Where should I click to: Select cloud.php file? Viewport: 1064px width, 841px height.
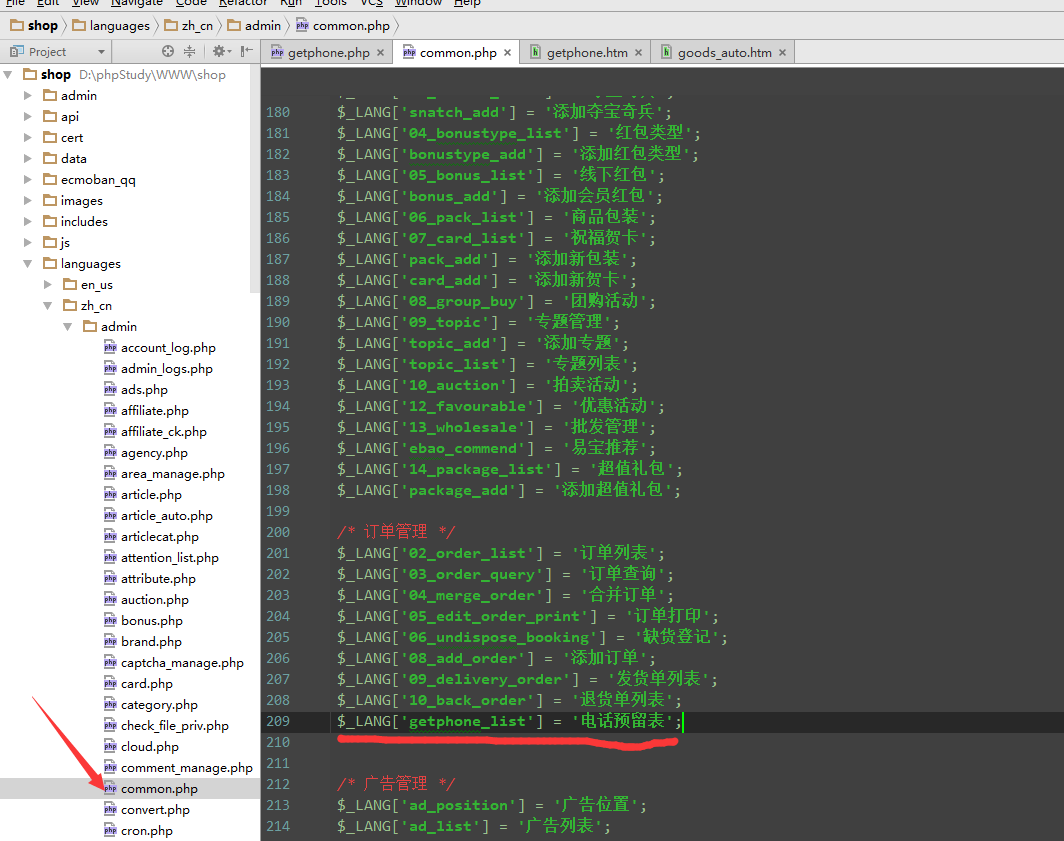tap(150, 747)
